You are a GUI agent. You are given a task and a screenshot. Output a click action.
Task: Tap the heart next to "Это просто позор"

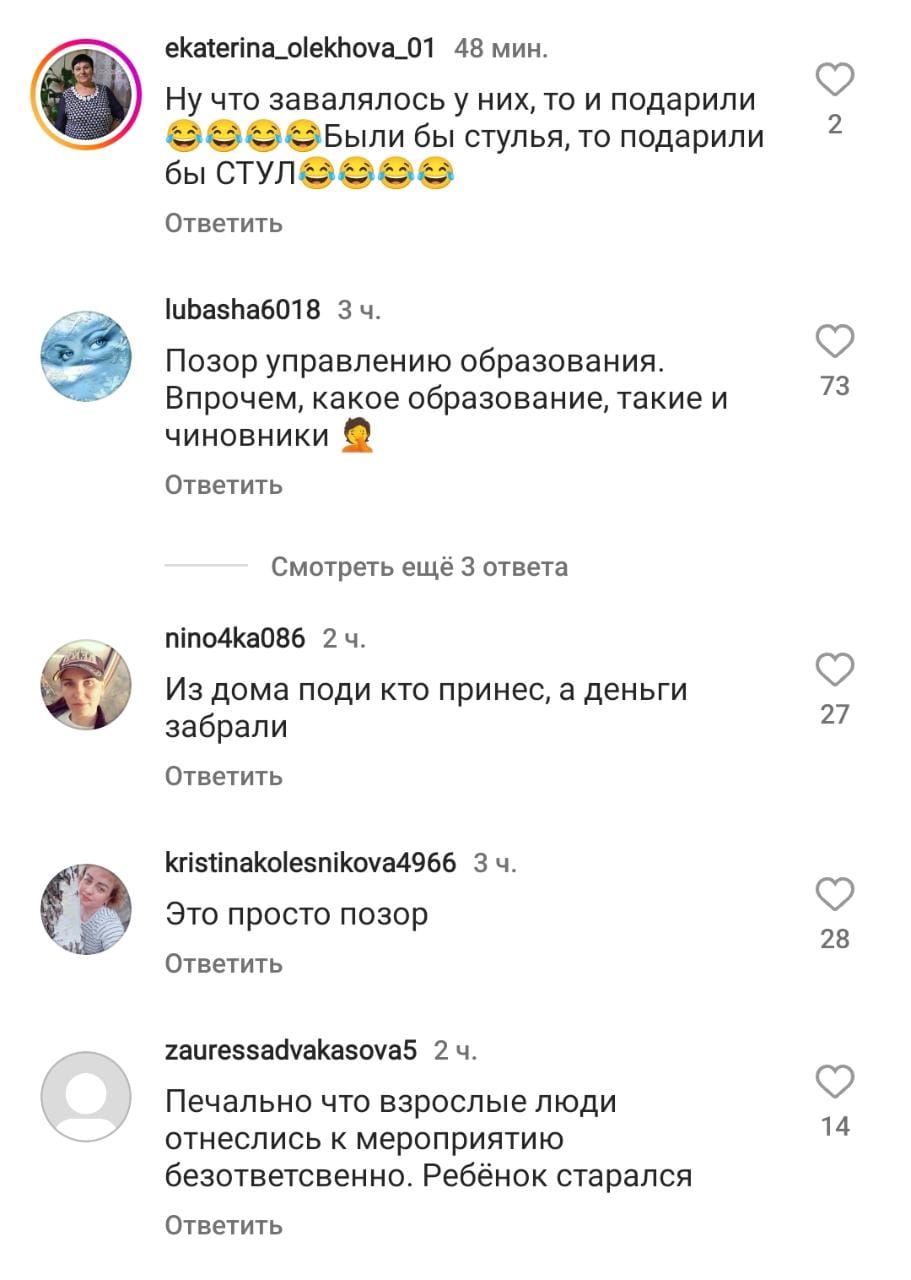pos(835,894)
